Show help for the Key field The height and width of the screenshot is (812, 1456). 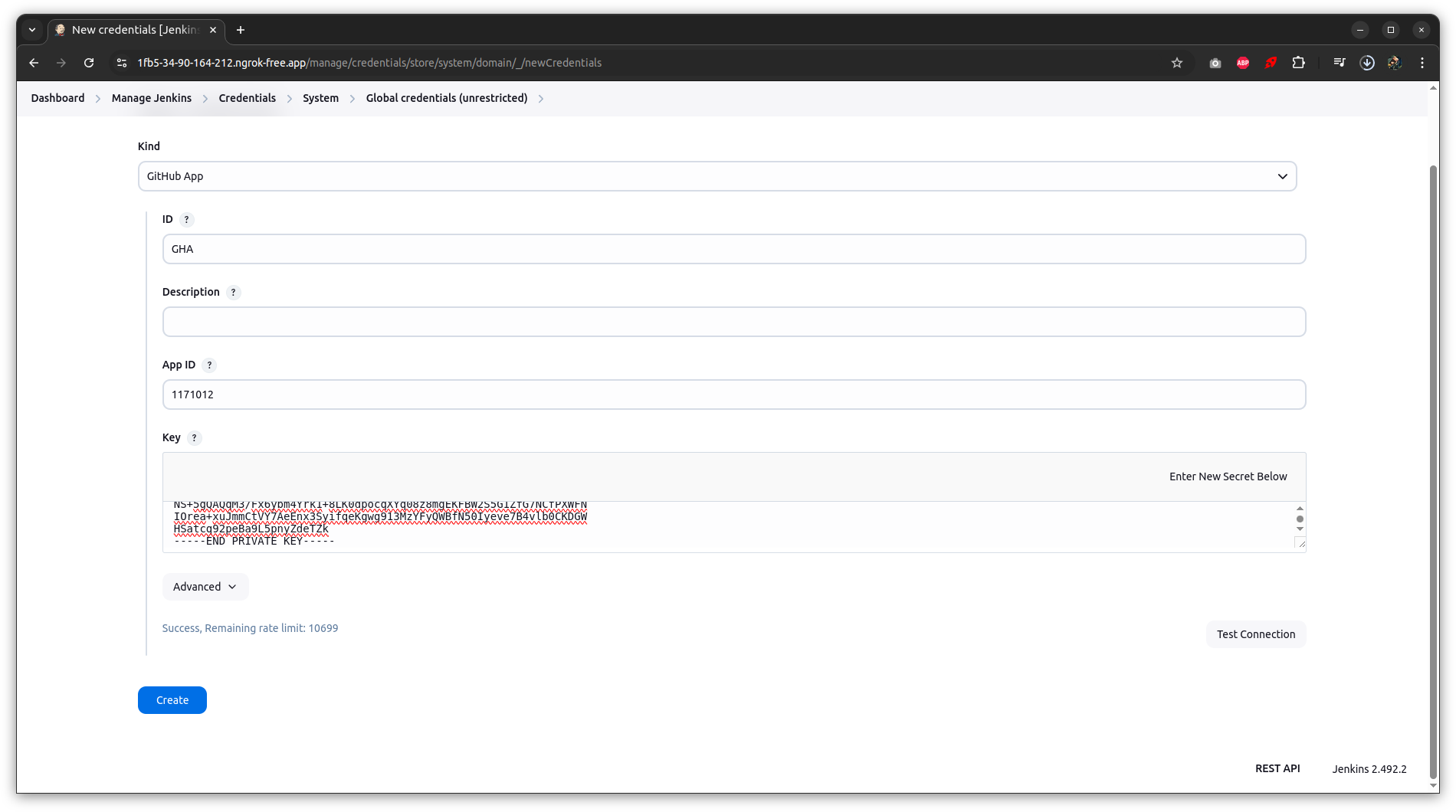[x=195, y=438]
